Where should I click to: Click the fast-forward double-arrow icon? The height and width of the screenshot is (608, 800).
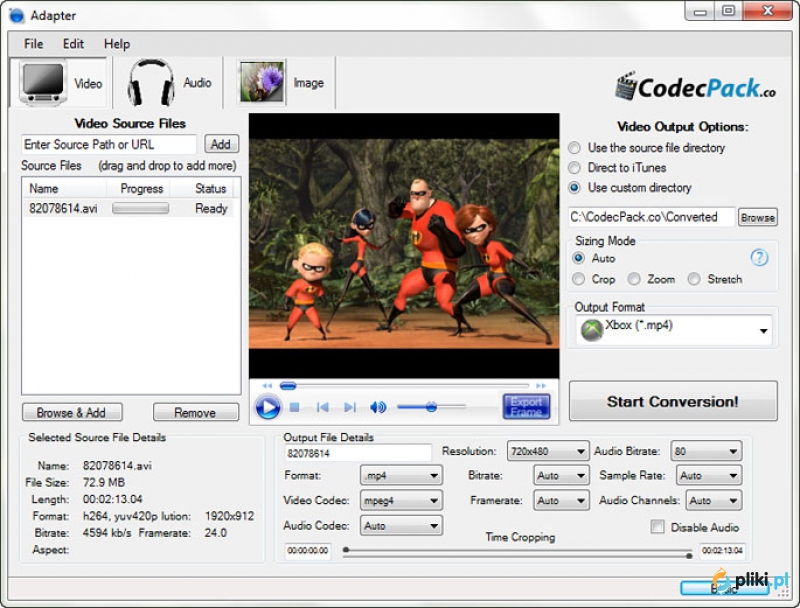pyautogui.click(x=541, y=386)
